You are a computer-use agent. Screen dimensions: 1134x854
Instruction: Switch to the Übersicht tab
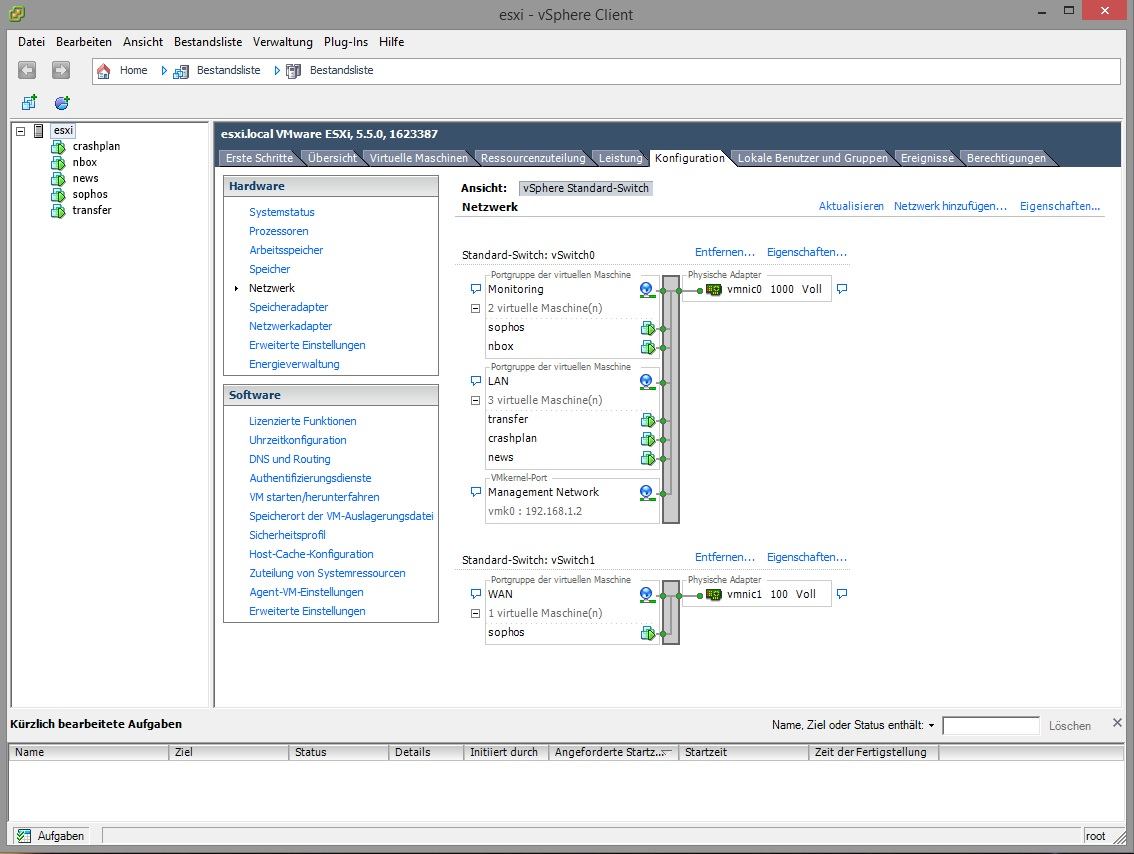click(332, 158)
